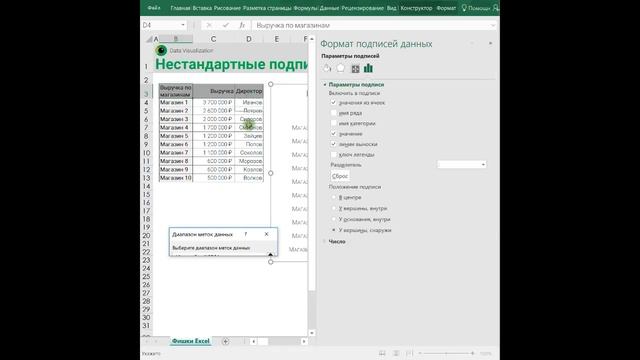
Task: Open the Вид ribbon tab
Action: 391,8
